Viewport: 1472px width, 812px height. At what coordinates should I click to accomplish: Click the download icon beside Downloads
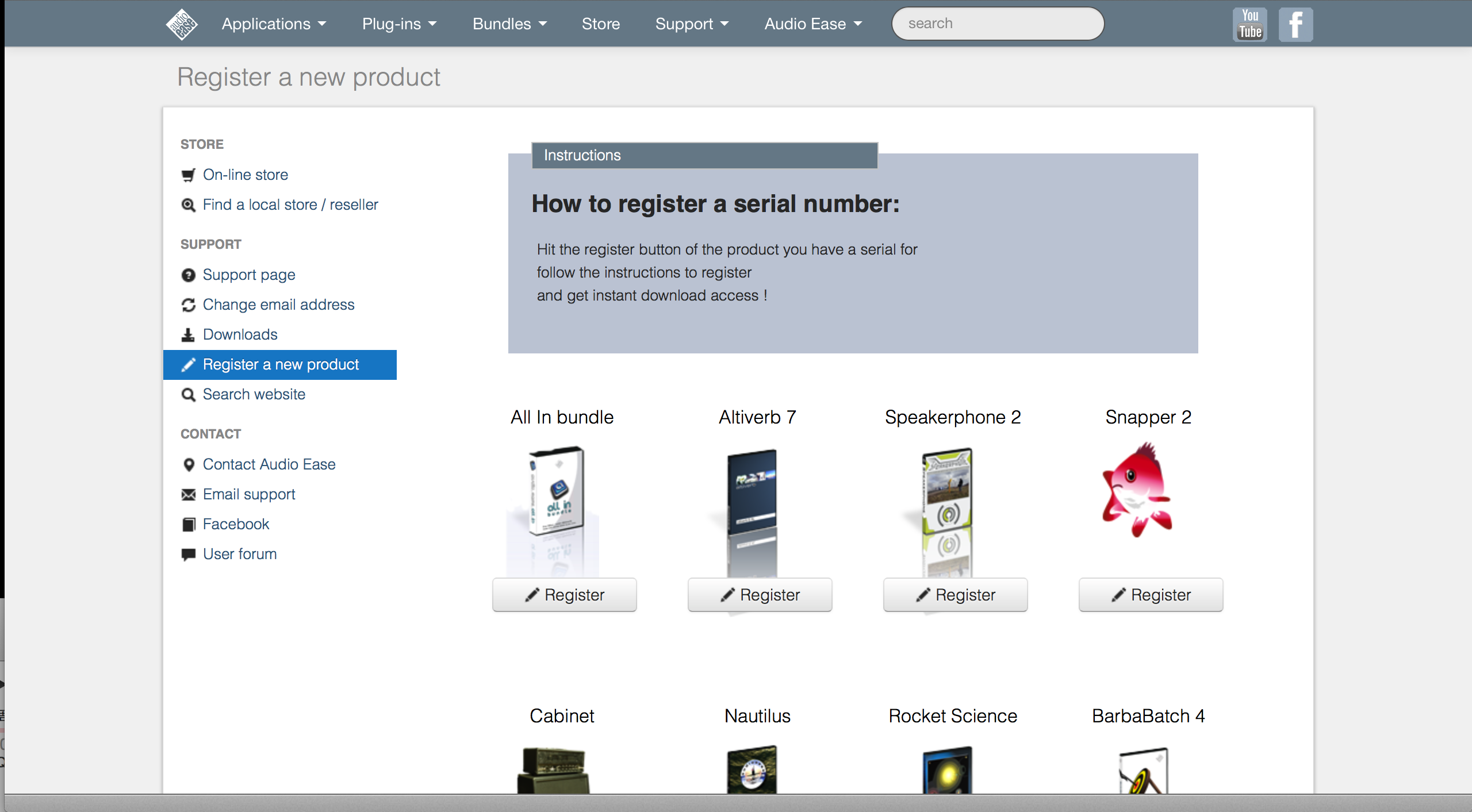click(x=188, y=335)
